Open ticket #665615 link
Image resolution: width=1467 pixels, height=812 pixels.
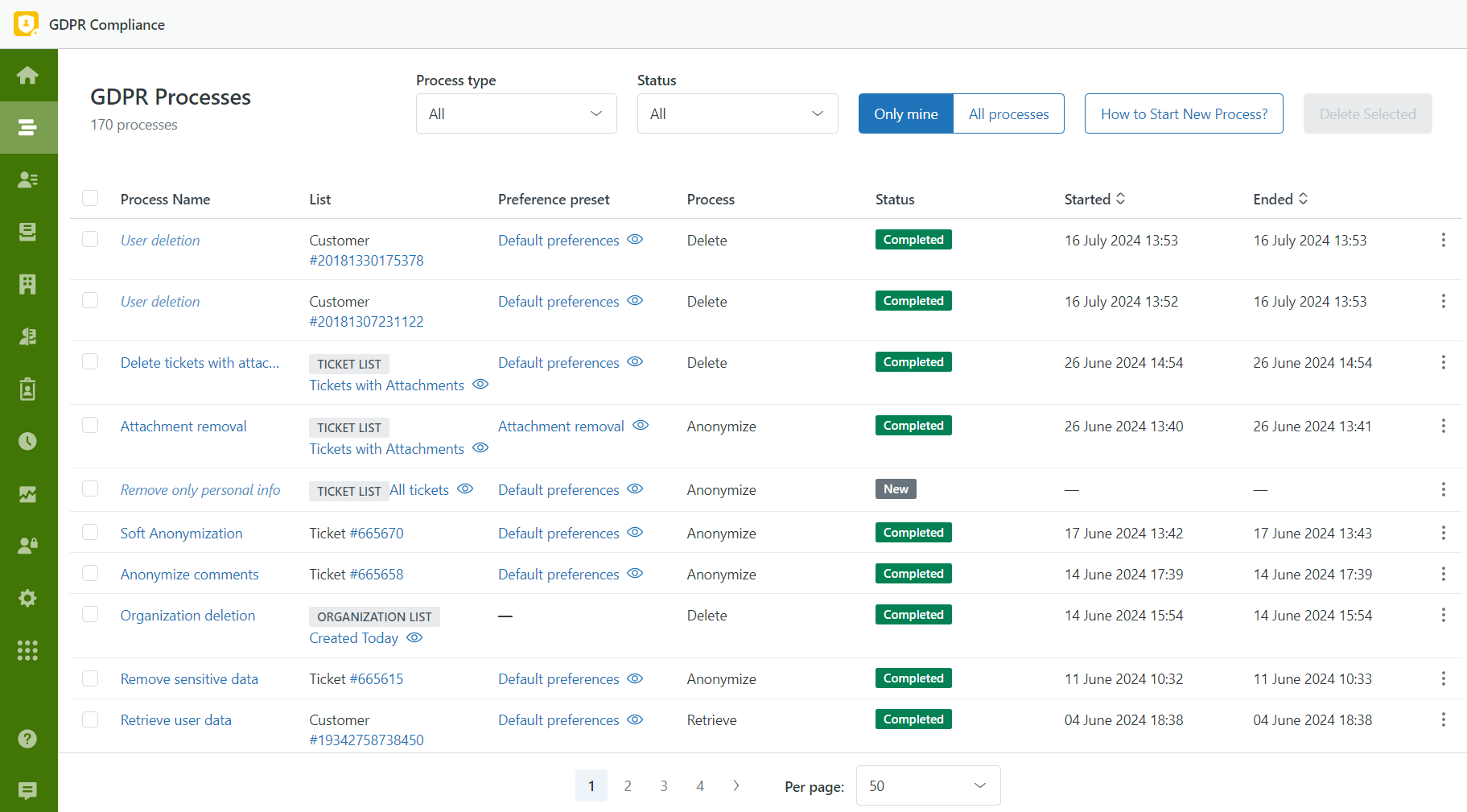click(x=377, y=678)
